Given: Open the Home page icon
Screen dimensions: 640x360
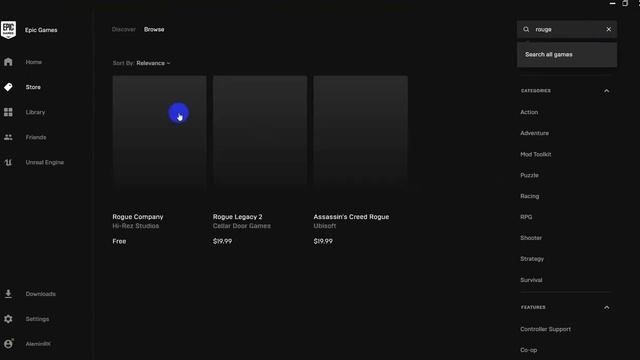Looking at the screenshot, I should click(x=8, y=62).
